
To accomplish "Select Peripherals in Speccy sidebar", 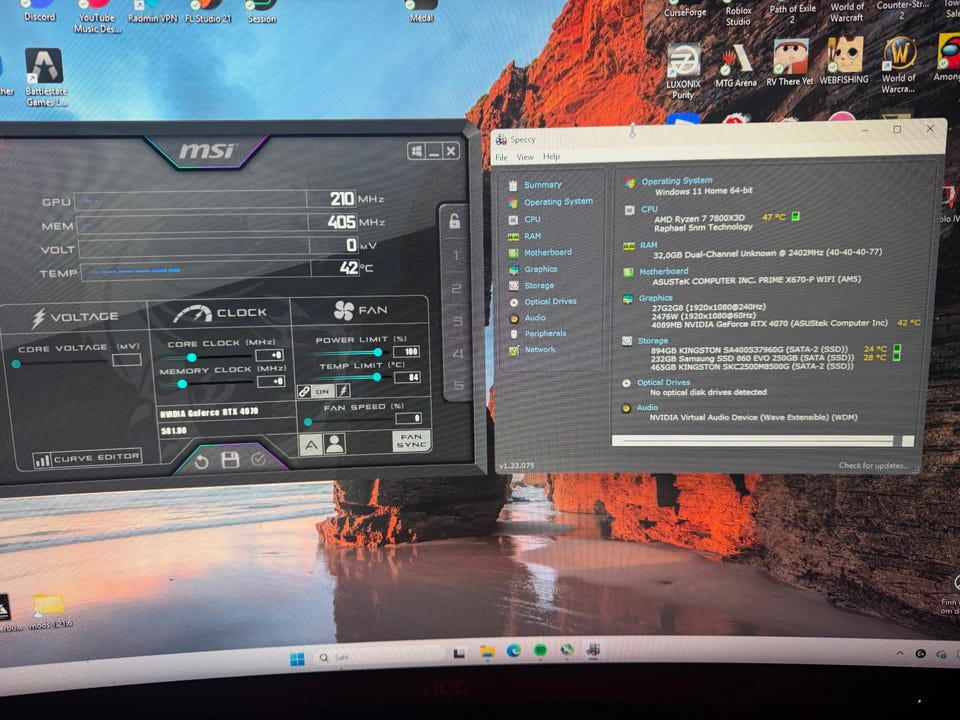I will (545, 334).
